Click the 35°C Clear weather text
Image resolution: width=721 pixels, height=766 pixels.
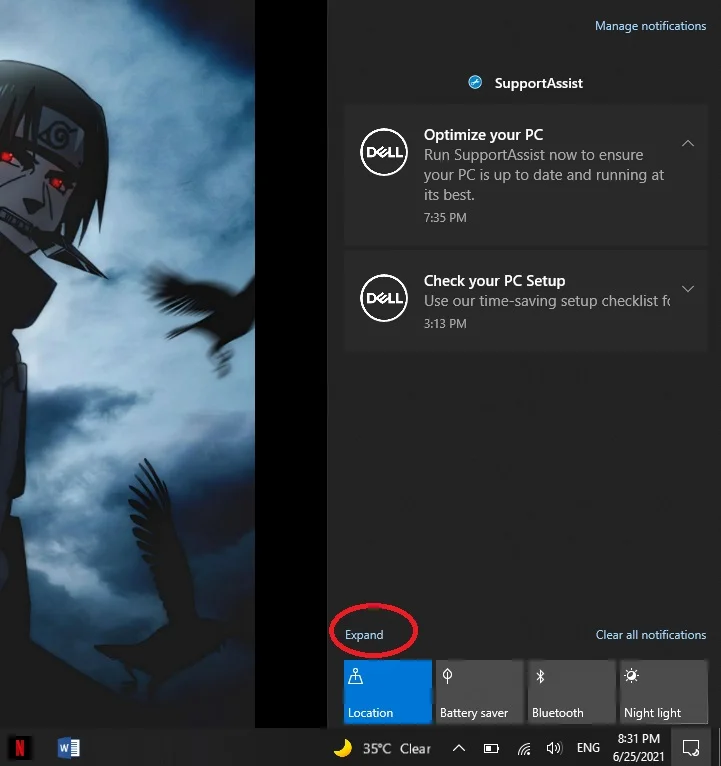[397, 748]
